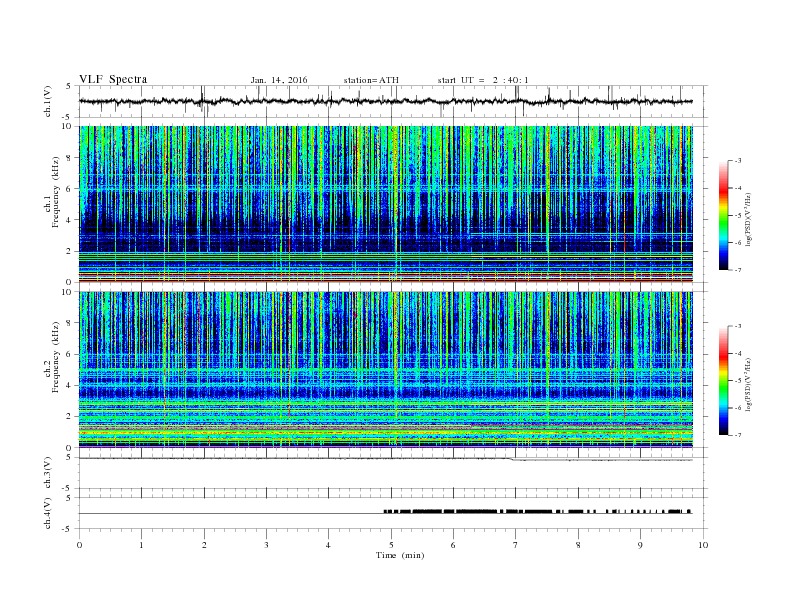This screenshot has height=612, width=792.
Task: Click the "5" tick on the time axis
Action: pyautogui.click(x=391, y=545)
